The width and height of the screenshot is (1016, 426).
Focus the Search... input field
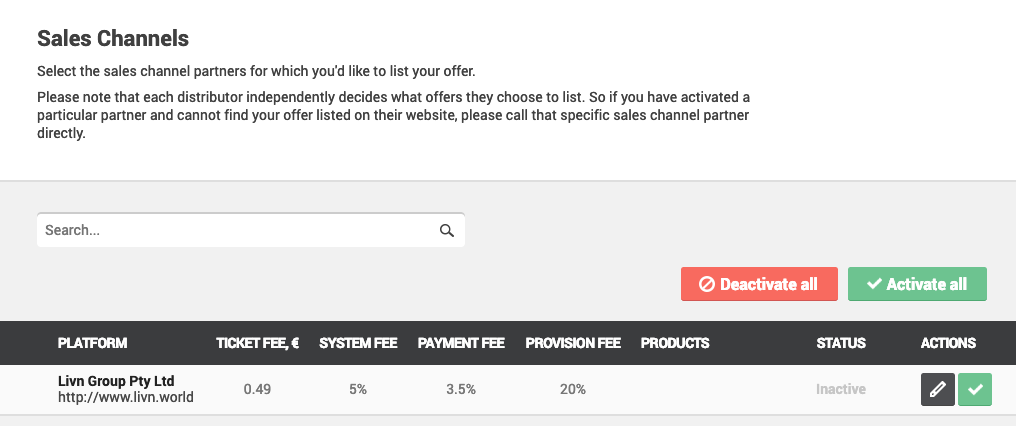251,230
